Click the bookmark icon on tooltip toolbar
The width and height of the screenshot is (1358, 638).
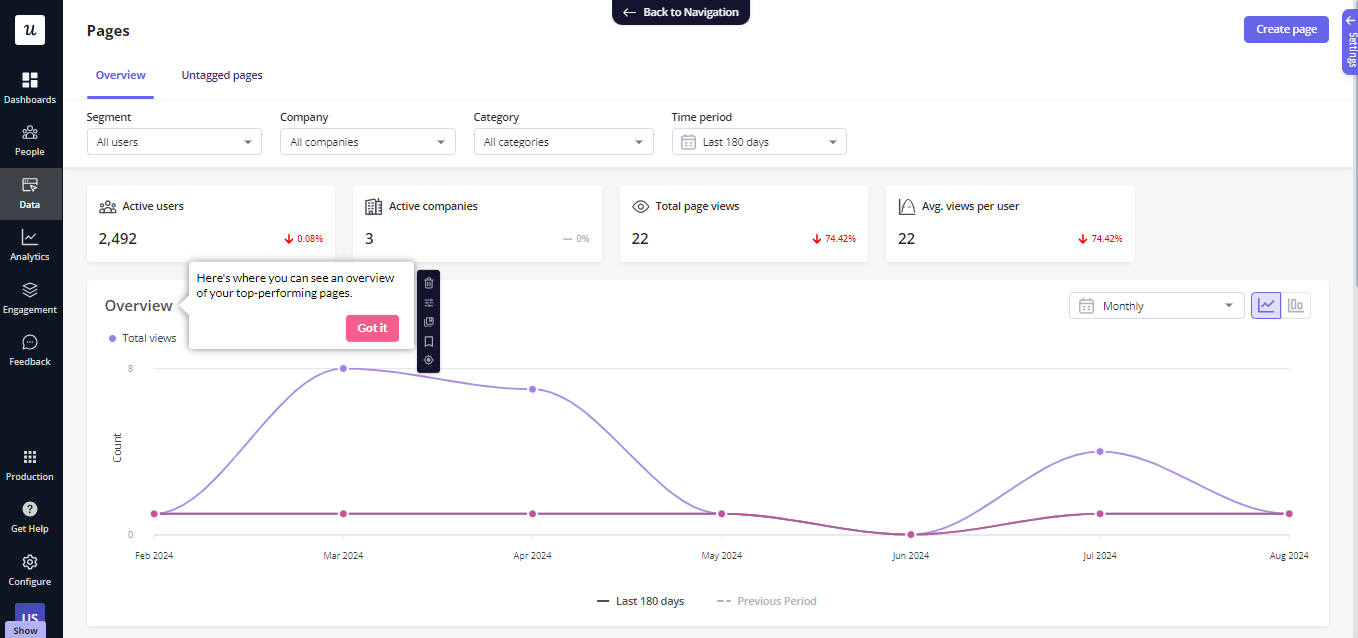[x=429, y=341]
